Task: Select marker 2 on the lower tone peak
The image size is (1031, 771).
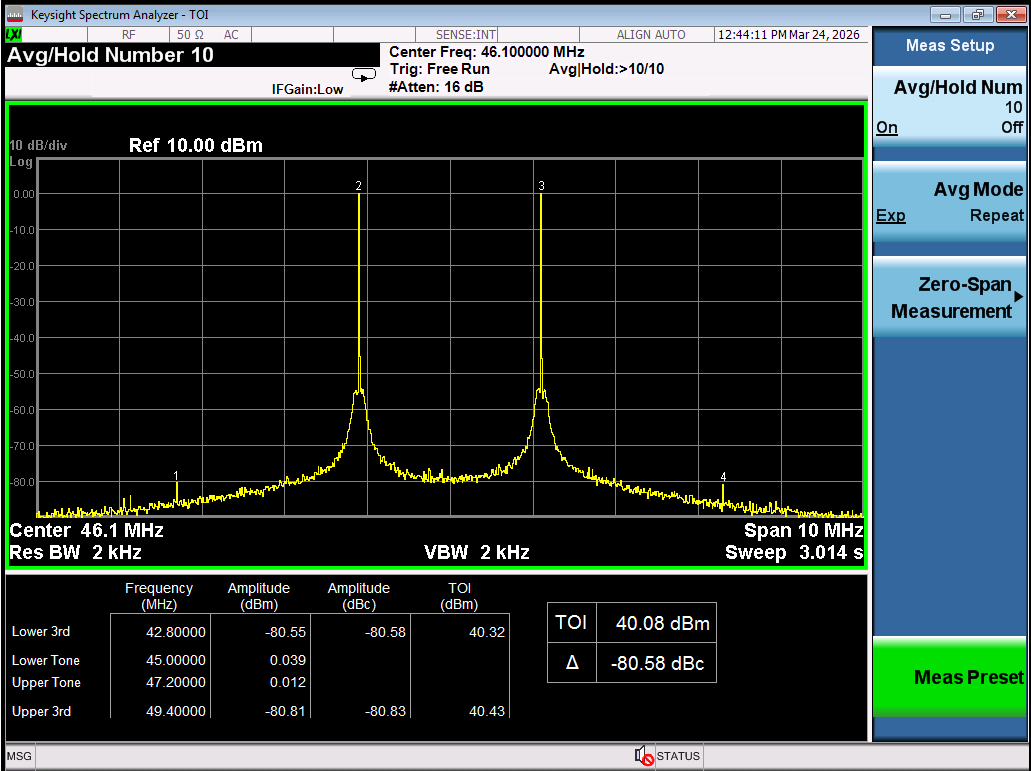Action: pos(358,186)
